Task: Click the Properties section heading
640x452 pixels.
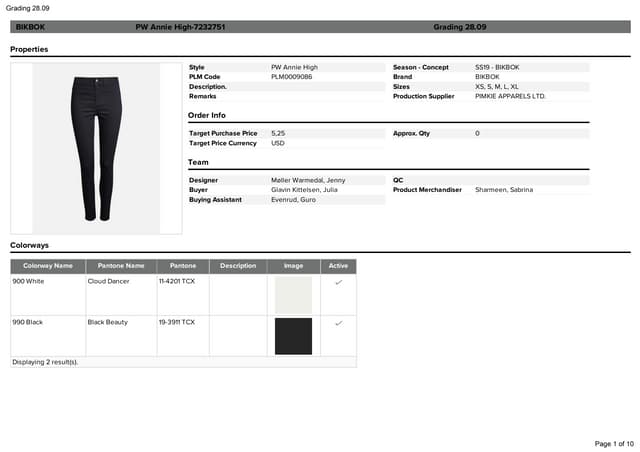Action: tap(29, 49)
